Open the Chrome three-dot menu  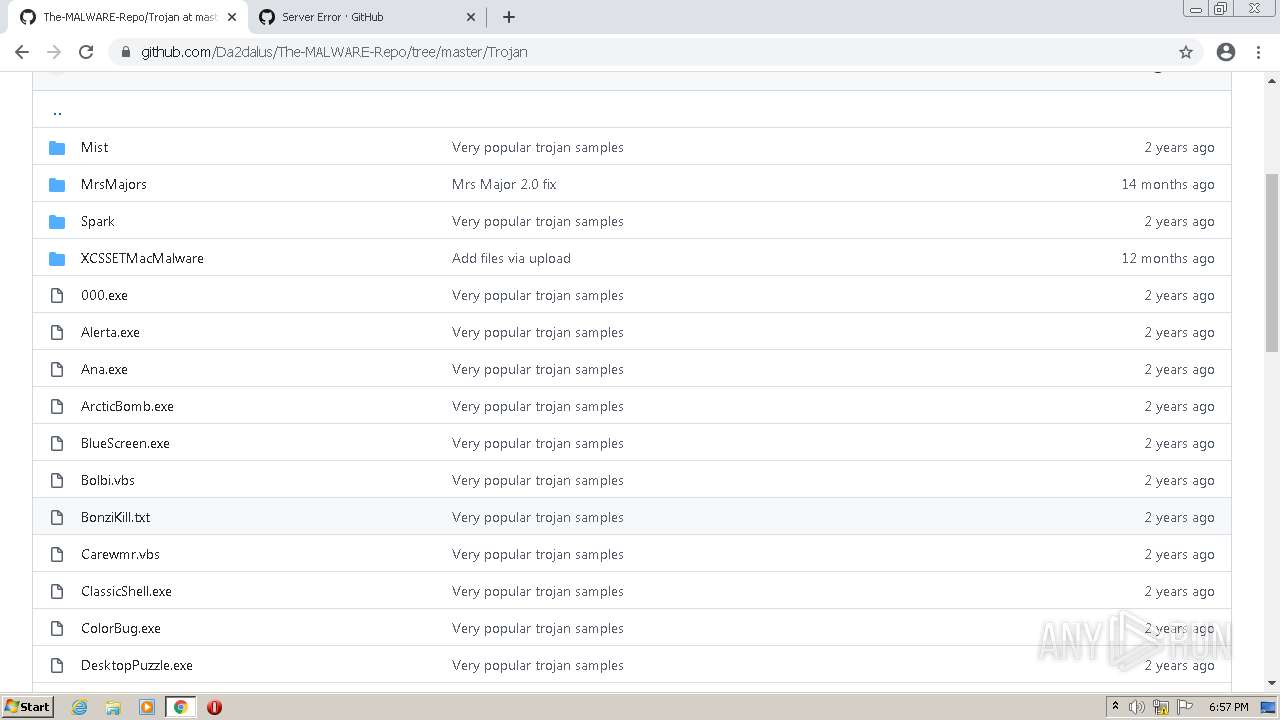(1258, 52)
